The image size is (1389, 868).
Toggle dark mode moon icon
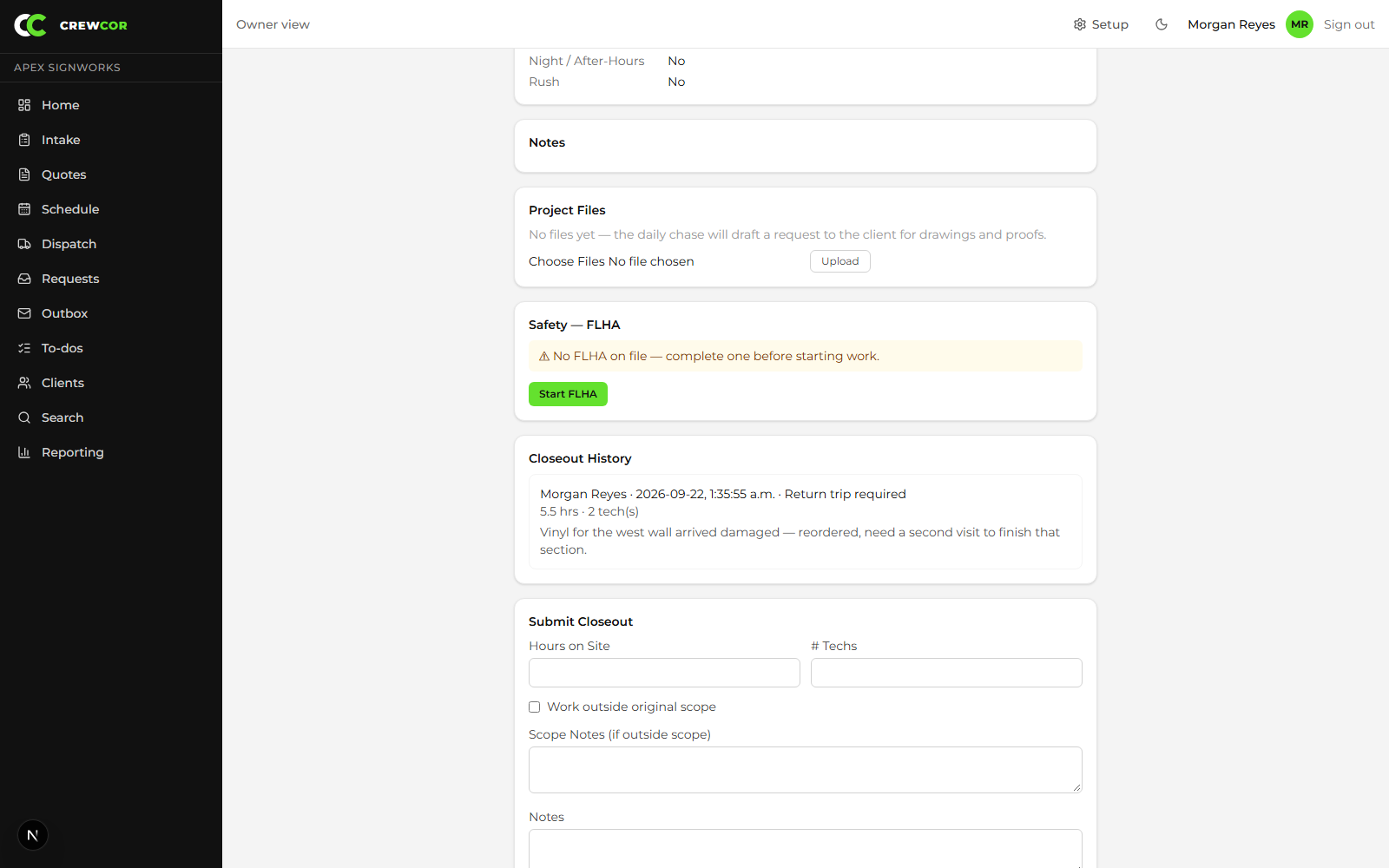click(x=1162, y=24)
